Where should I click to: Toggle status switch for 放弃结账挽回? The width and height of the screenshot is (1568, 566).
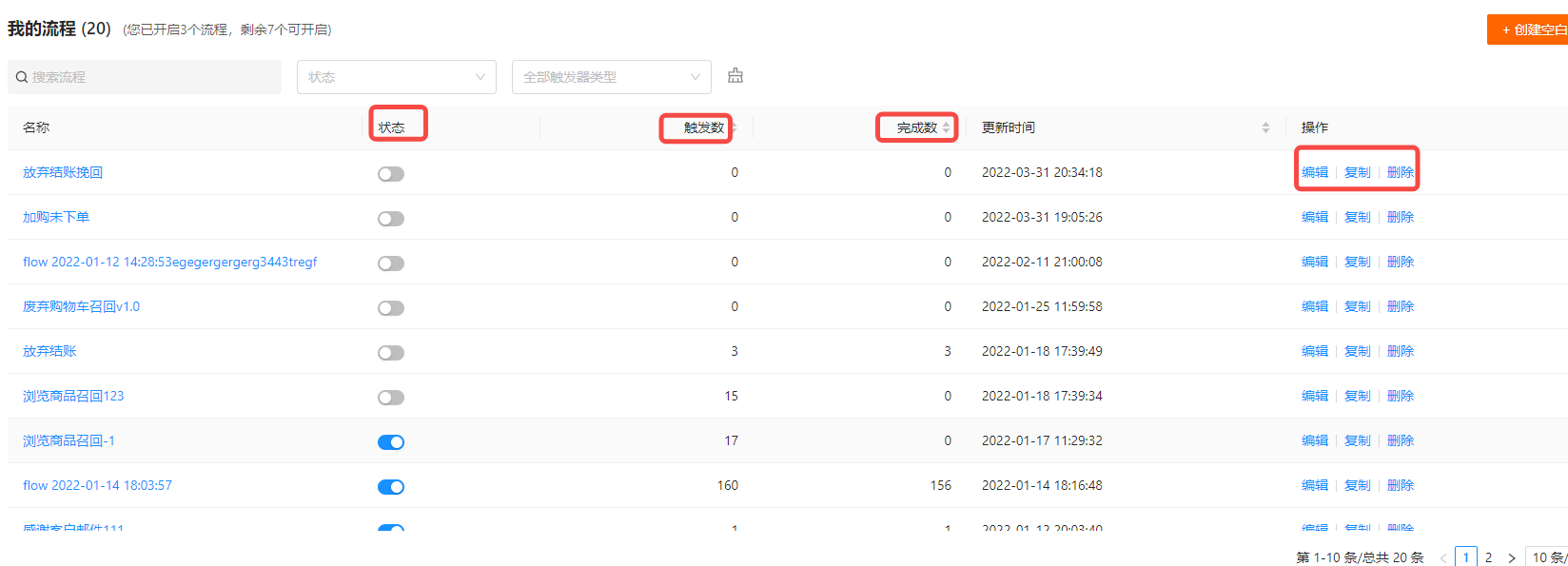point(391,174)
